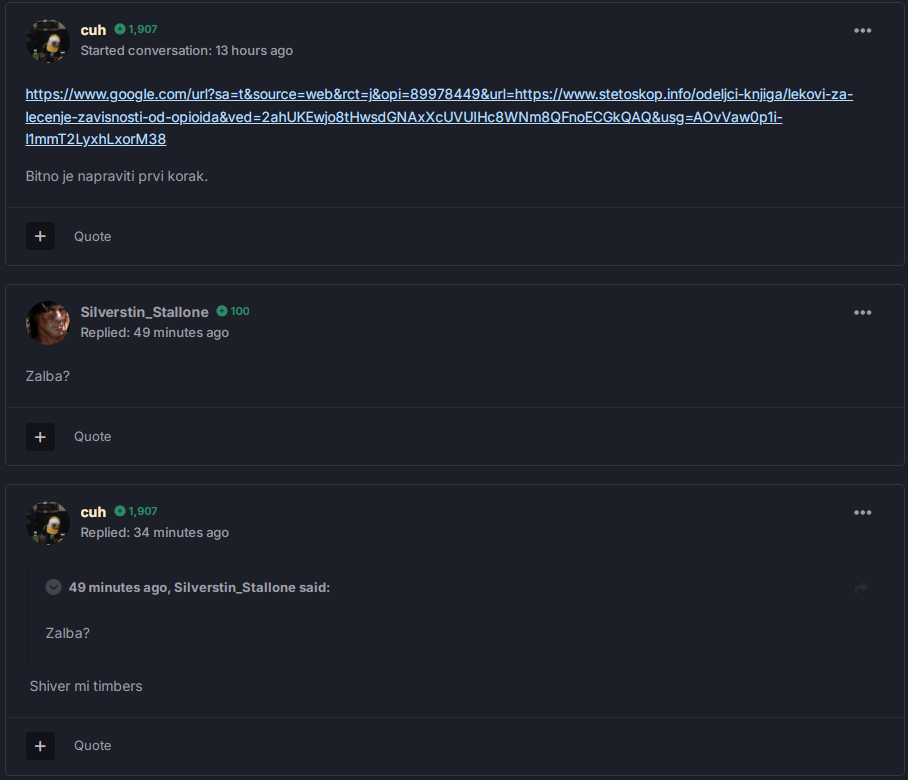Click reputation badge 1,907 on cuh's reply
Image resolution: width=908 pixels, height=780 pixels.
coord(136,511)
